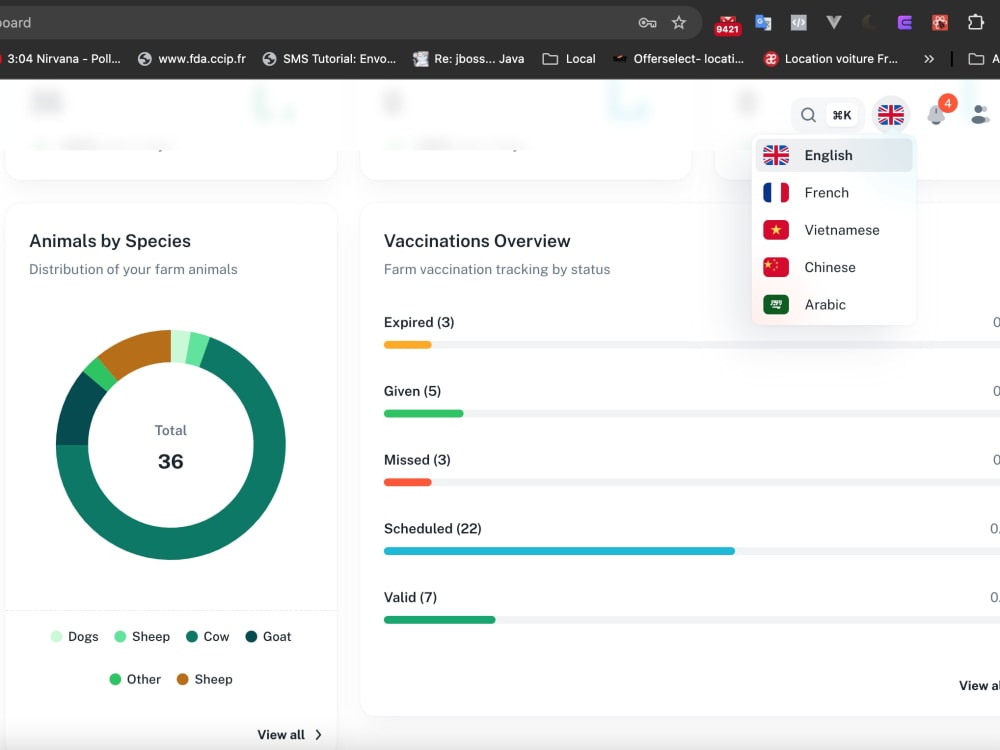Viewport: 1000px width, 750px height.
Task: Open Google Translate extension icon
Action: click(x=763, y=23)
